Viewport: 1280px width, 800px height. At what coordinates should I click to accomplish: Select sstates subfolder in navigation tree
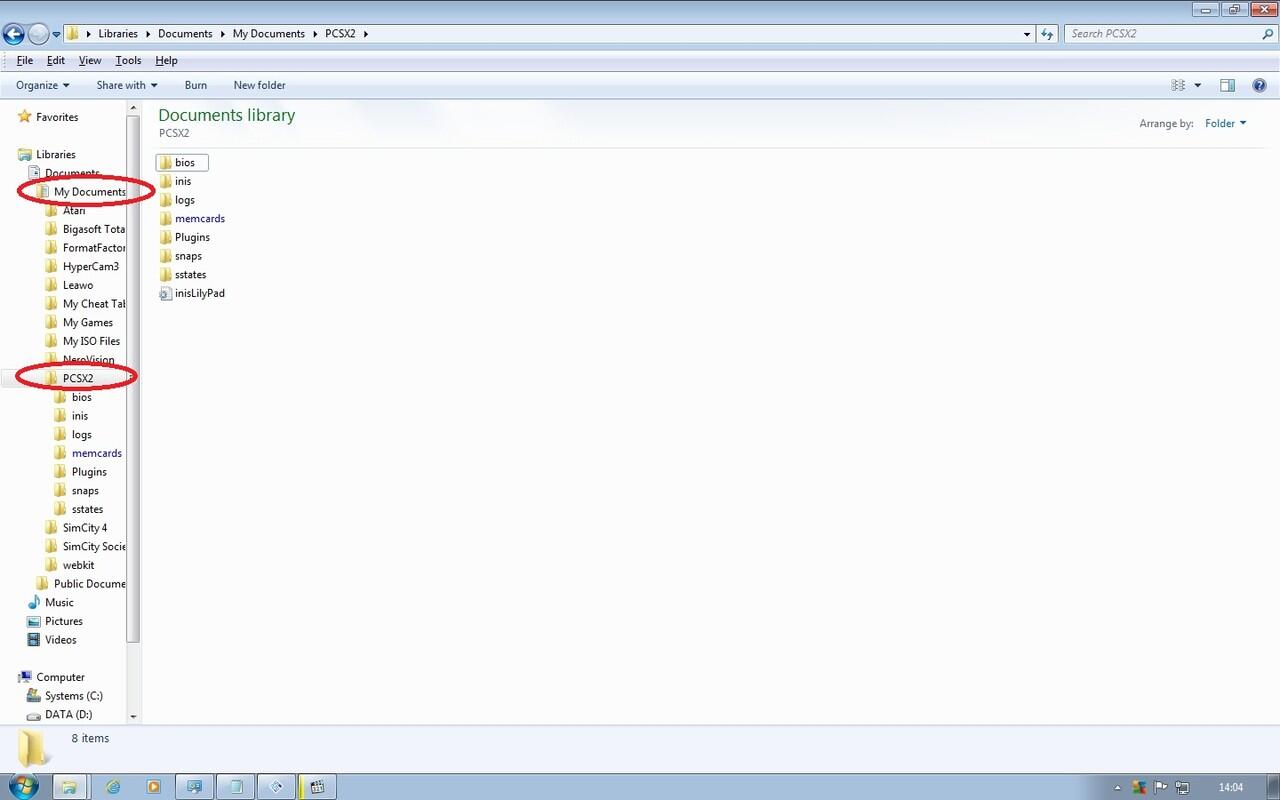pyautogui.click(x=87, y=510)
